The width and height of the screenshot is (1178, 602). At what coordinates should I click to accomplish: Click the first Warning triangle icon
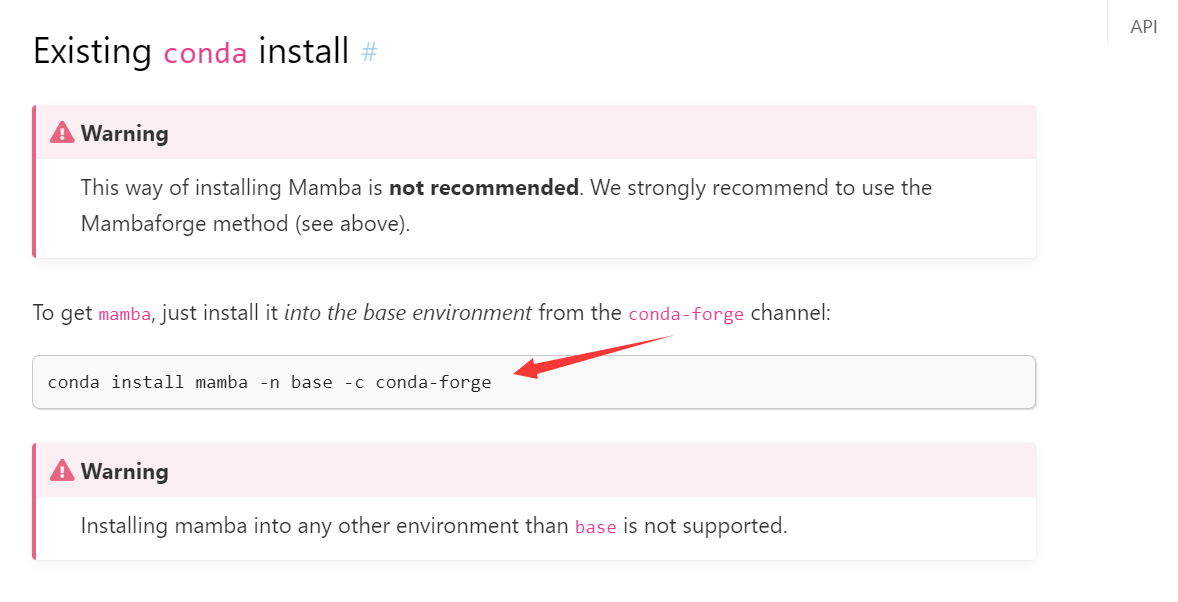(x=62, y=132)
